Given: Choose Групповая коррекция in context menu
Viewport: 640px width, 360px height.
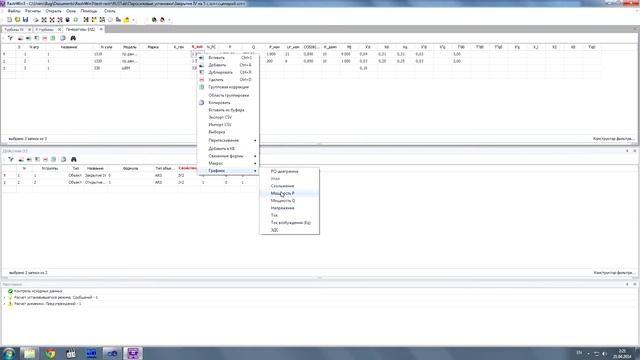Looking at the screenshot, I should 228,87.
